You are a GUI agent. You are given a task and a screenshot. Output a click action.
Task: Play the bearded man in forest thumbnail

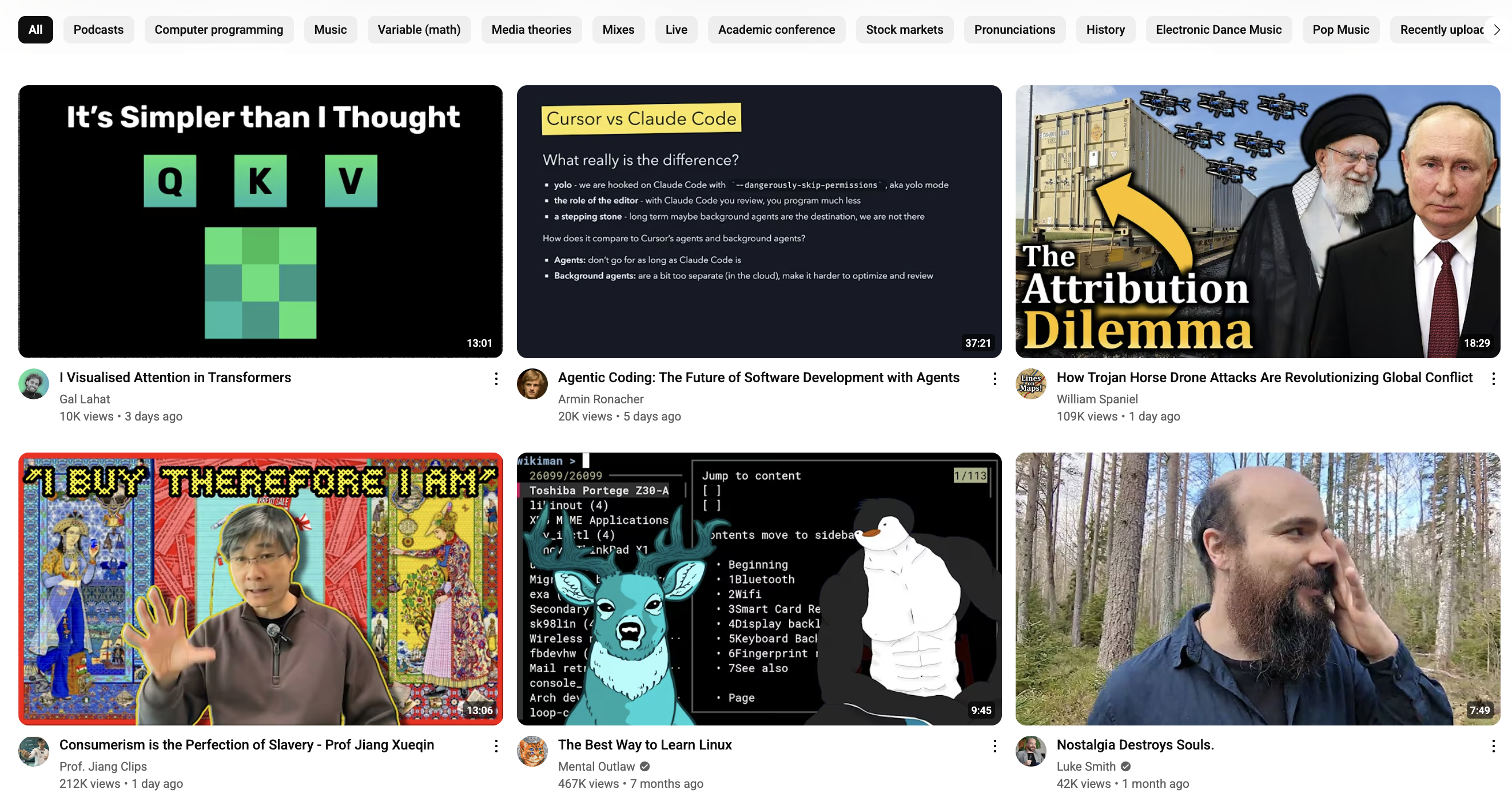[1258, 589]
